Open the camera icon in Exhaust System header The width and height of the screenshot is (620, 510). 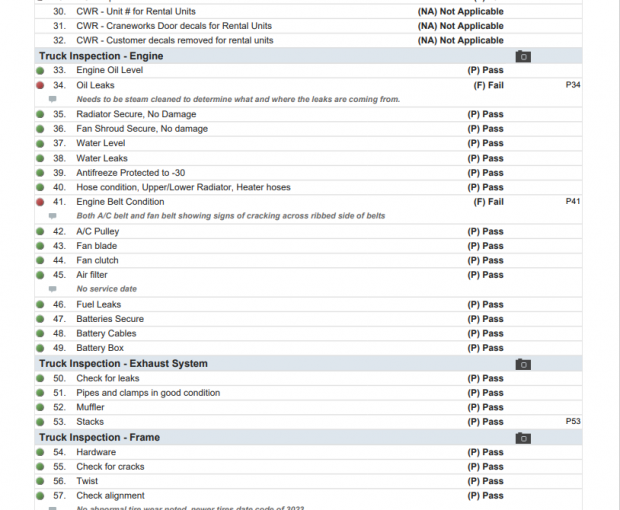click(522, 364)
